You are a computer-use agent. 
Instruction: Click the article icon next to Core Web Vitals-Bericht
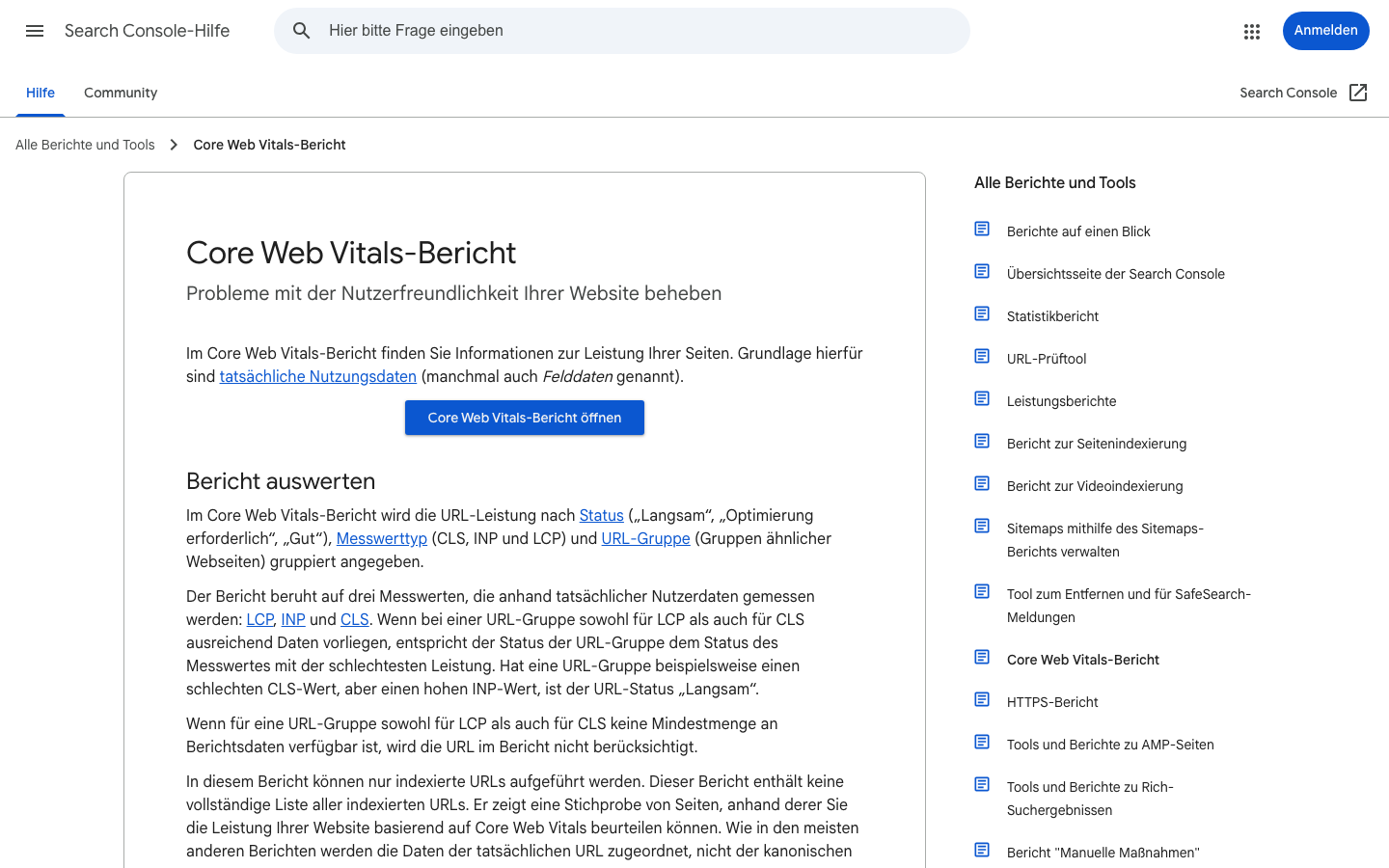982,657
